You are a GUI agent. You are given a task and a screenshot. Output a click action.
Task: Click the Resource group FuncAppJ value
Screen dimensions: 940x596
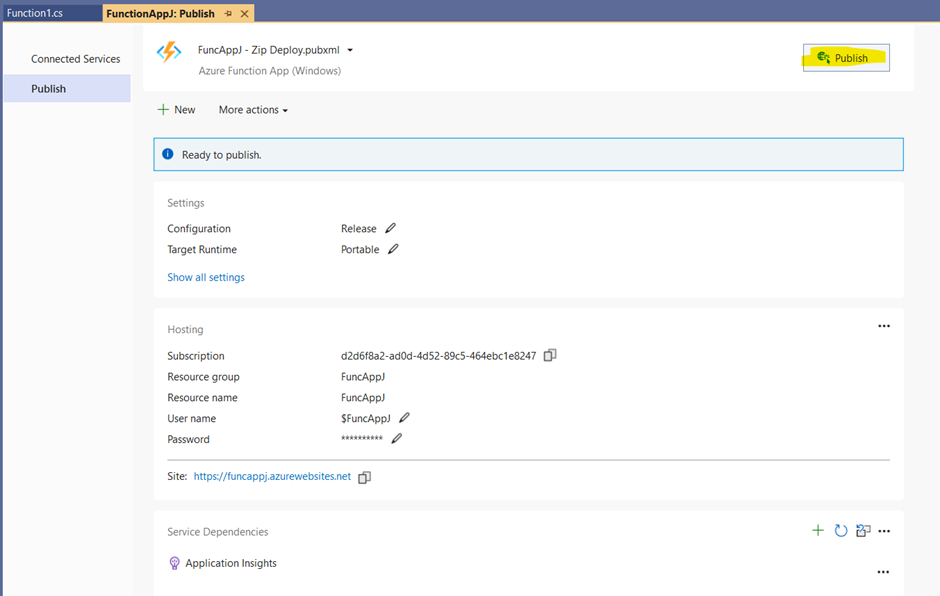tap(363, 377)
